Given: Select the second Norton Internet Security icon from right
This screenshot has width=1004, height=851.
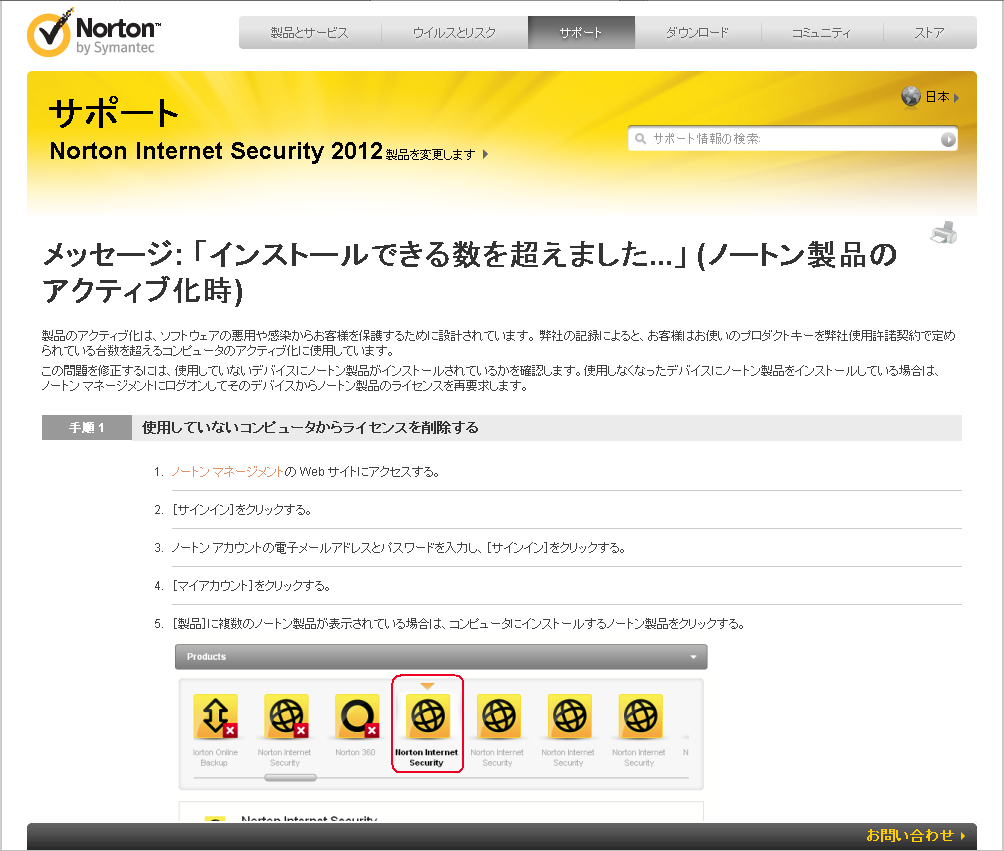Looking at the screenshot, I should click(x=569, y=715).
